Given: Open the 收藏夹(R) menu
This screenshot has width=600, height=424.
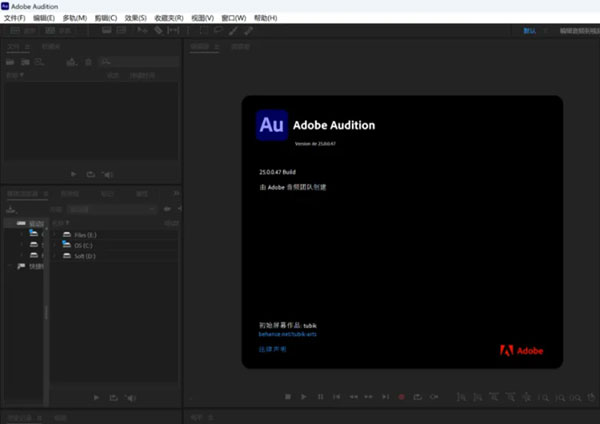Looking at the screenshot, I should click(x=169, y=18).
